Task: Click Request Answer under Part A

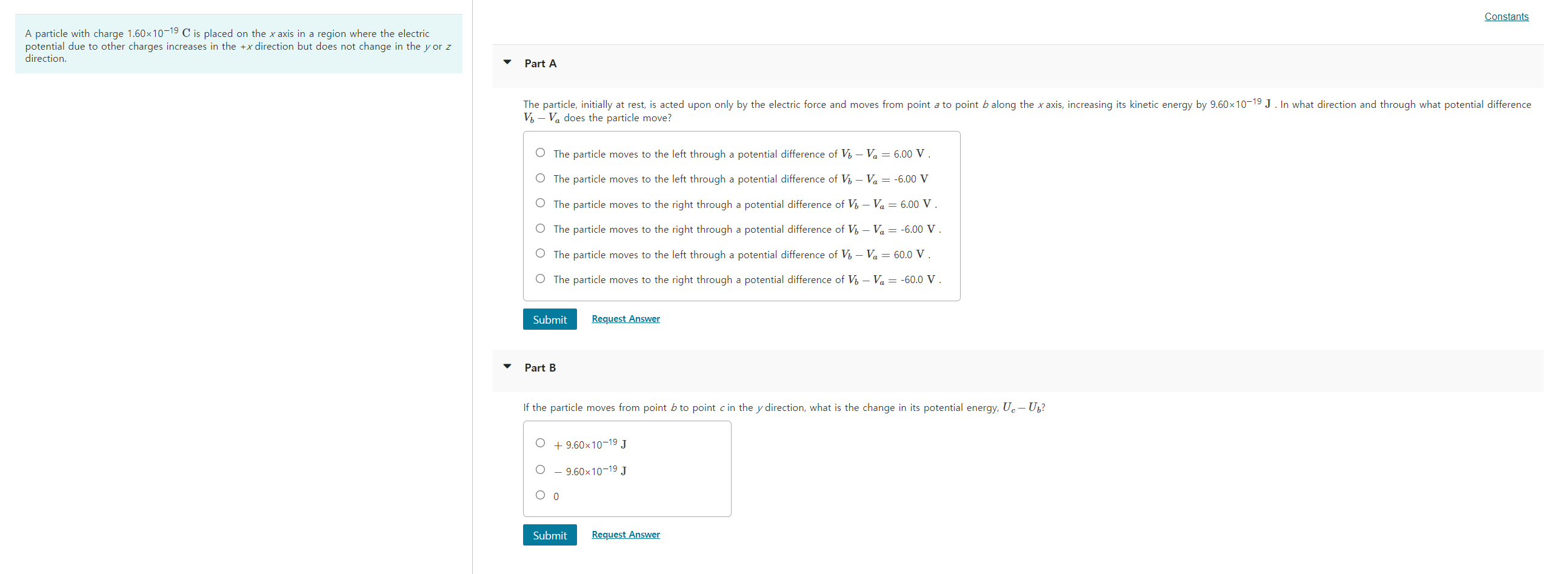Action: pos(625,318)
